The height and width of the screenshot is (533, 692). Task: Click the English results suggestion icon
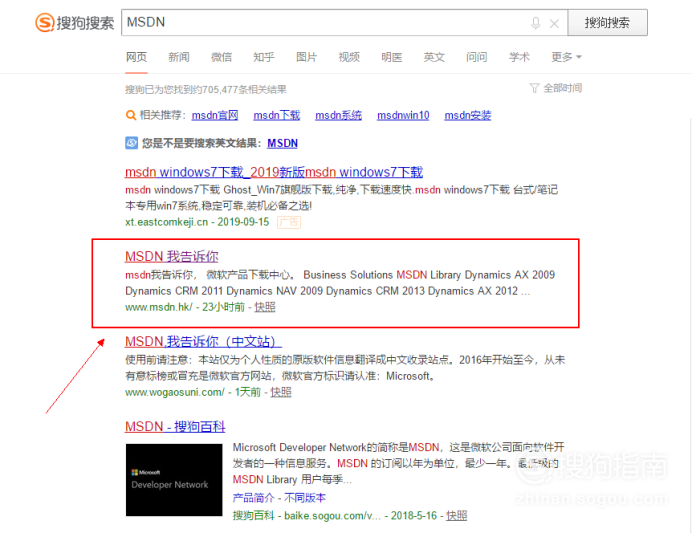tap(132, 143)
